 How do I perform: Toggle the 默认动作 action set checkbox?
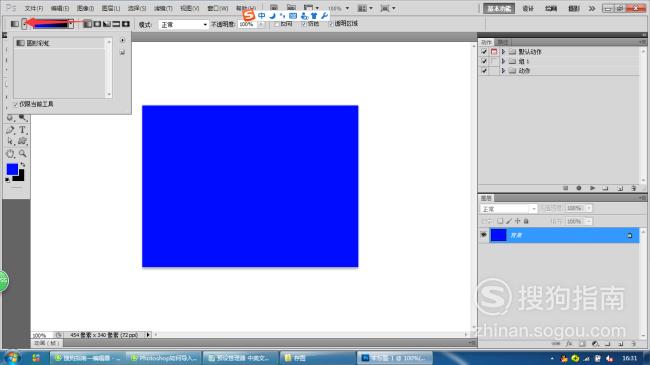pos(484,51)
